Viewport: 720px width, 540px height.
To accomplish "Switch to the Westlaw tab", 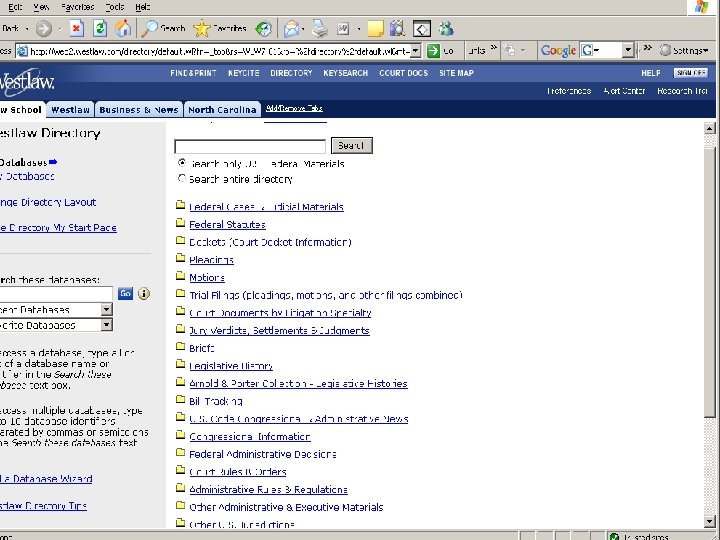I will point(70,110).
